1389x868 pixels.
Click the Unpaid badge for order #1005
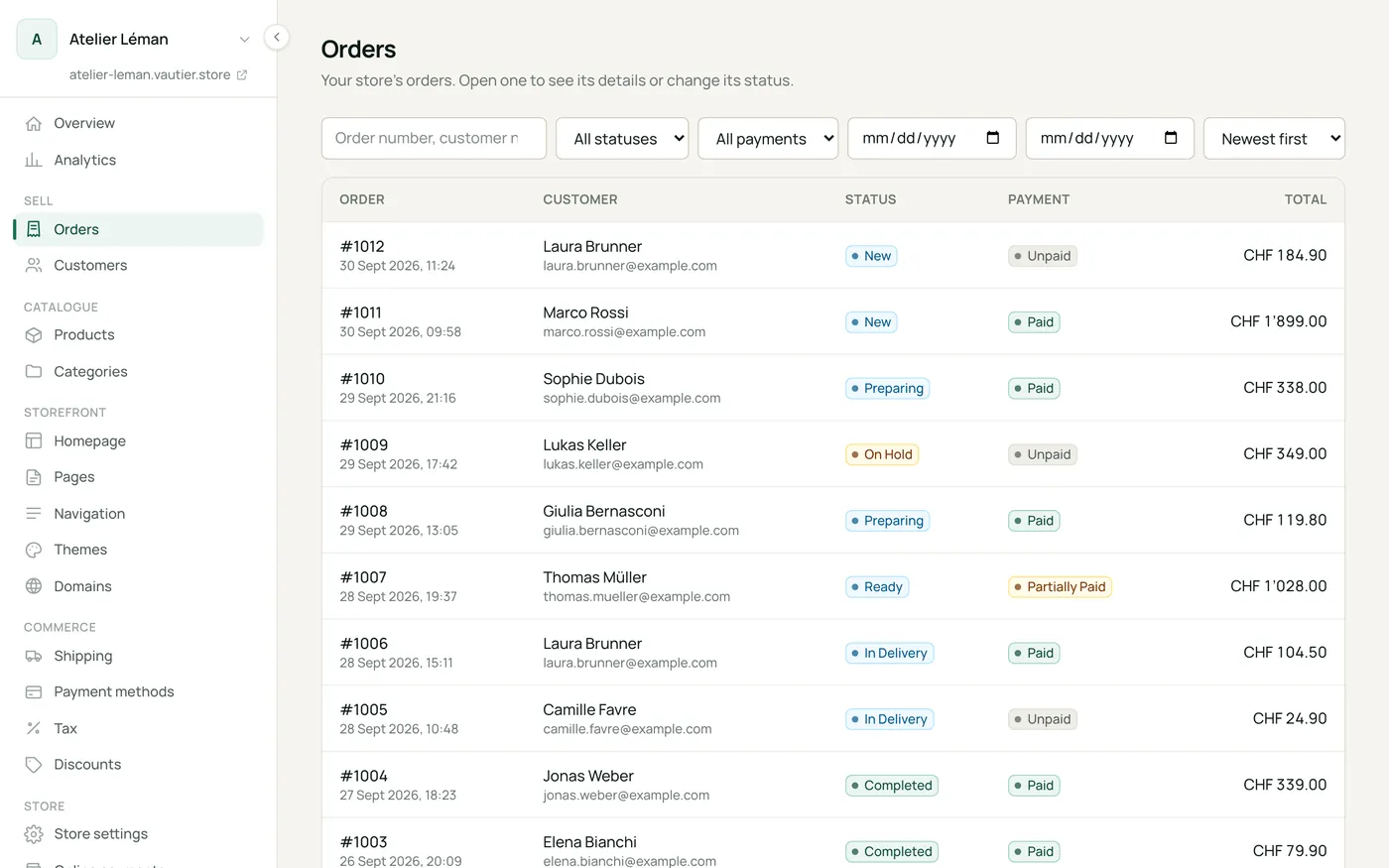[x=1043, y=719]
